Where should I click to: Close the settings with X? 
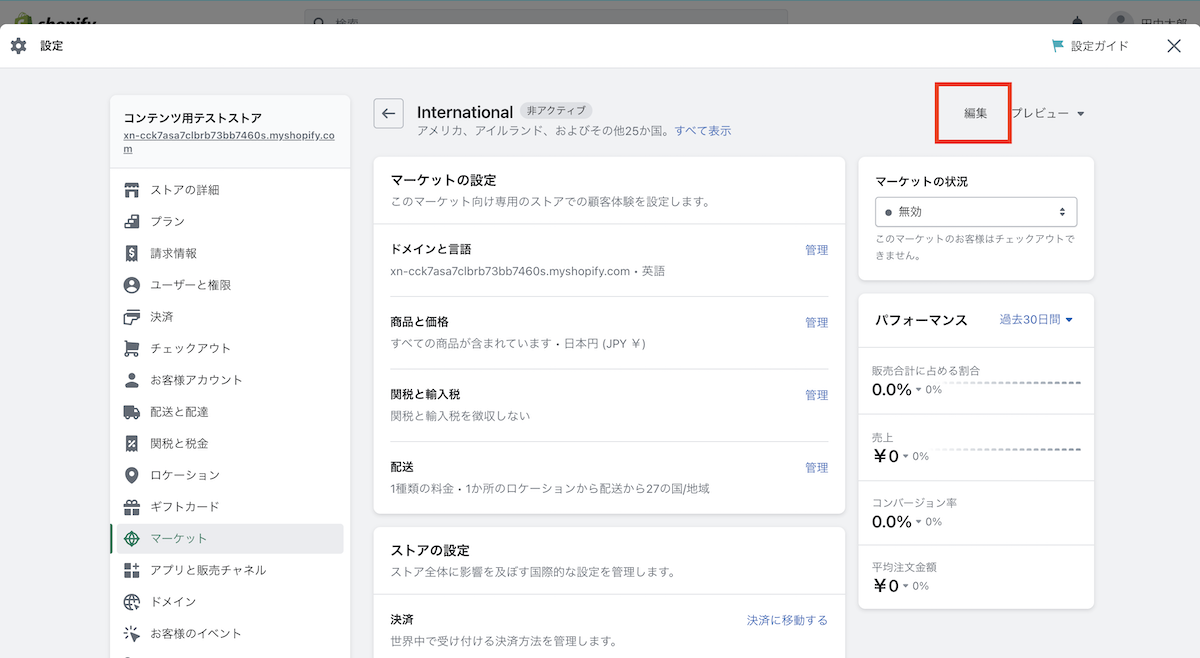(1174, 46)
